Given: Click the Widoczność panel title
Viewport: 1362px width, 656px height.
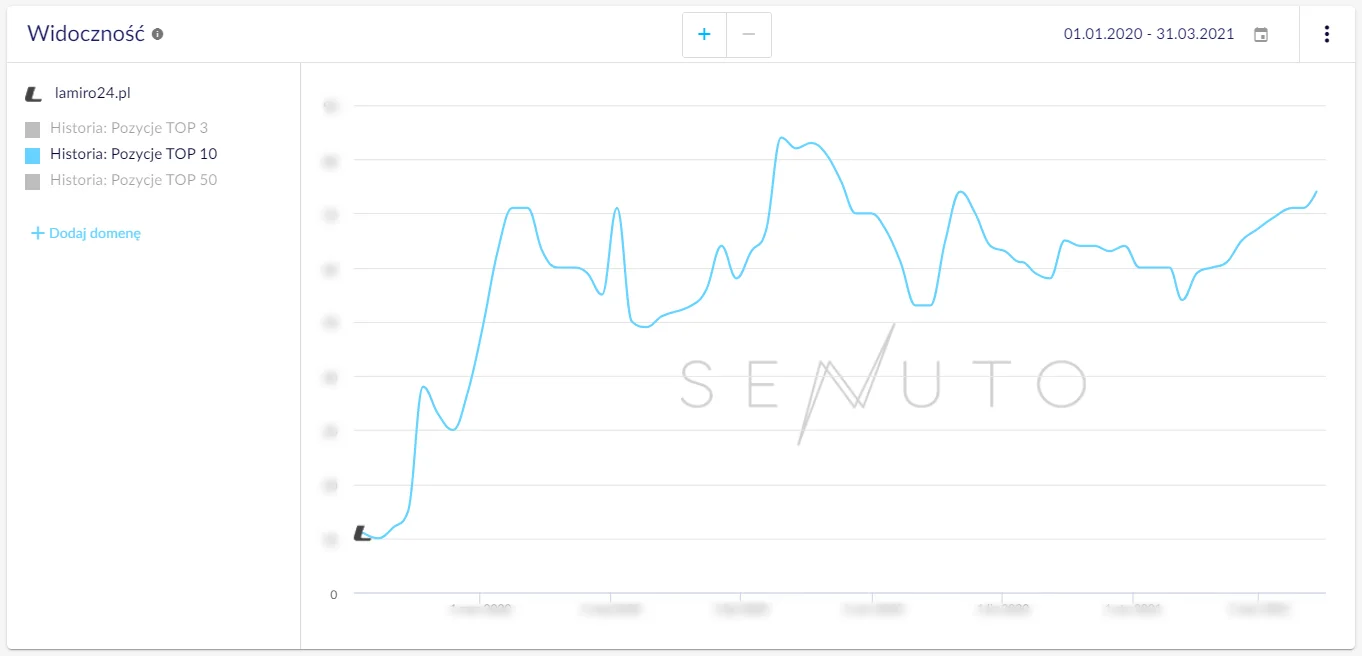Looking at the screenshot, I should click(x=86, y=33).
